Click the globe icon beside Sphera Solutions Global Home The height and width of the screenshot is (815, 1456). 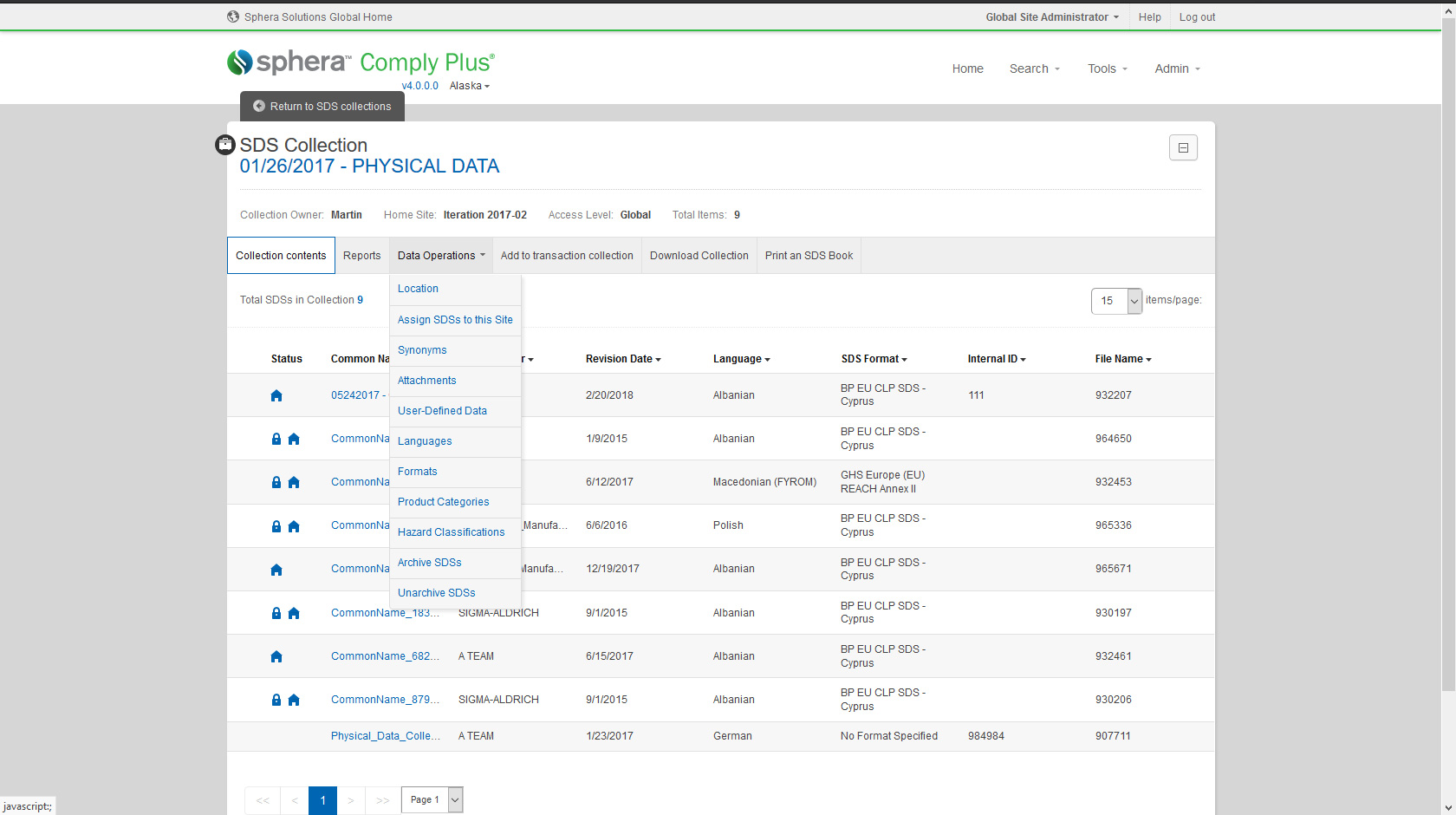(232, 16)
